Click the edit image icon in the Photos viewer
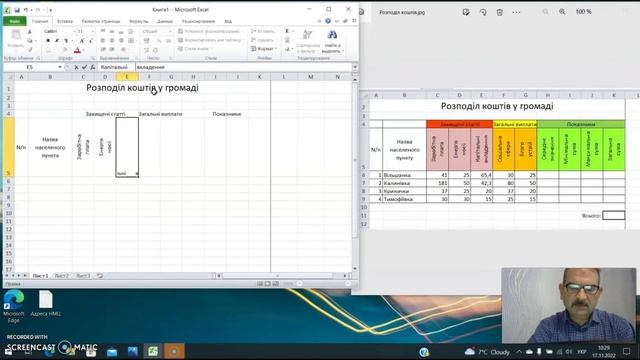 coord(466,12)
